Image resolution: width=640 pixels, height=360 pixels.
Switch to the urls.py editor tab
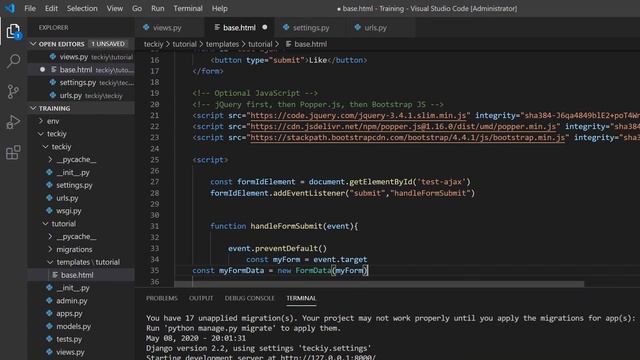[379, 27]
